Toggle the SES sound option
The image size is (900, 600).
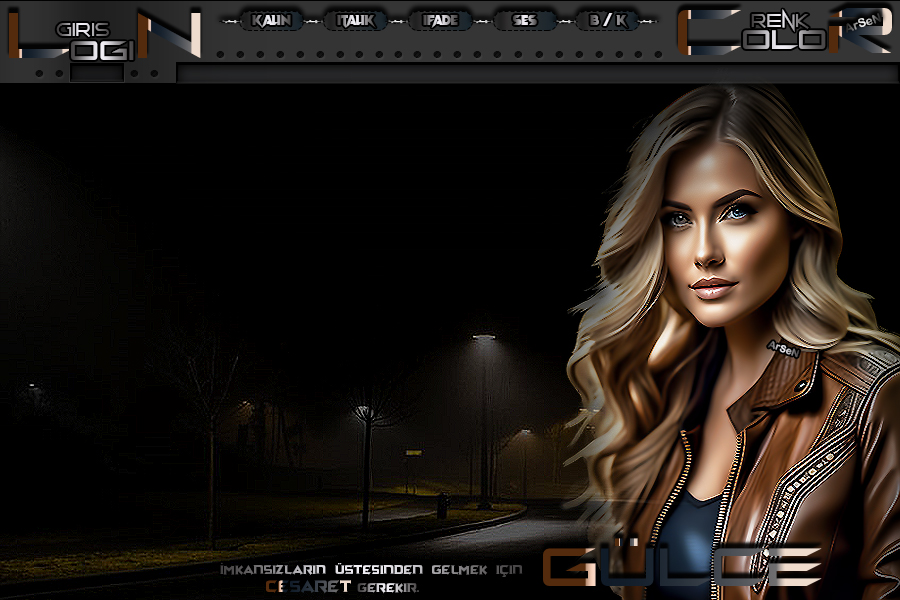(525, 21)
